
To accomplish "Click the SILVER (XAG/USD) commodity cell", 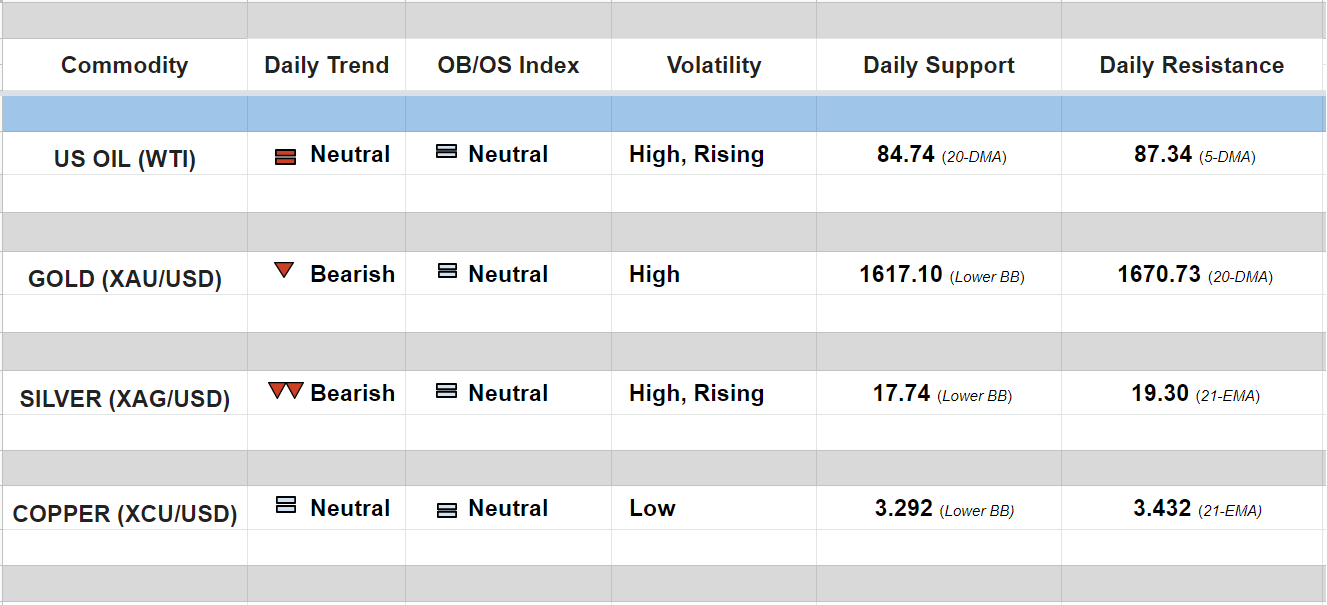I will click(124, 399).
